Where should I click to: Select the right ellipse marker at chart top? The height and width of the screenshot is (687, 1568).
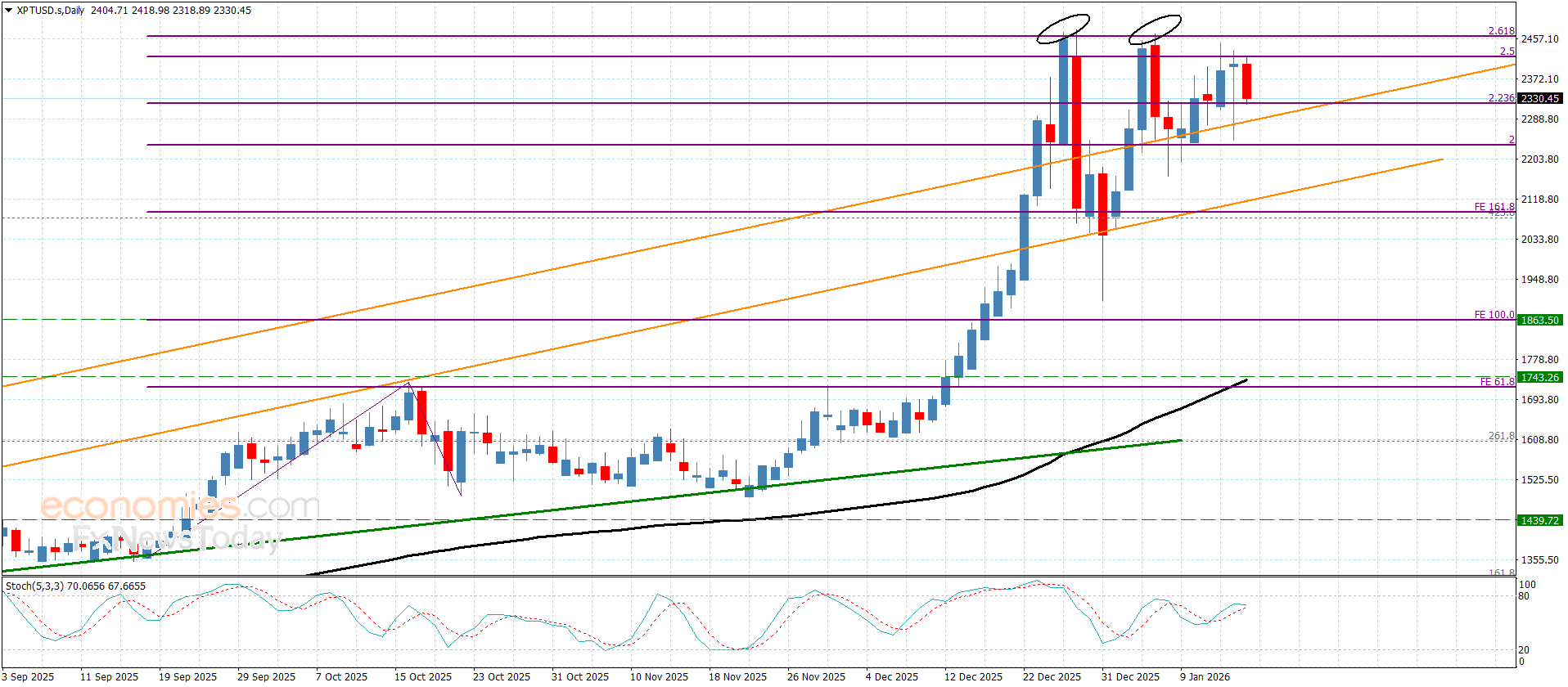1155,29
